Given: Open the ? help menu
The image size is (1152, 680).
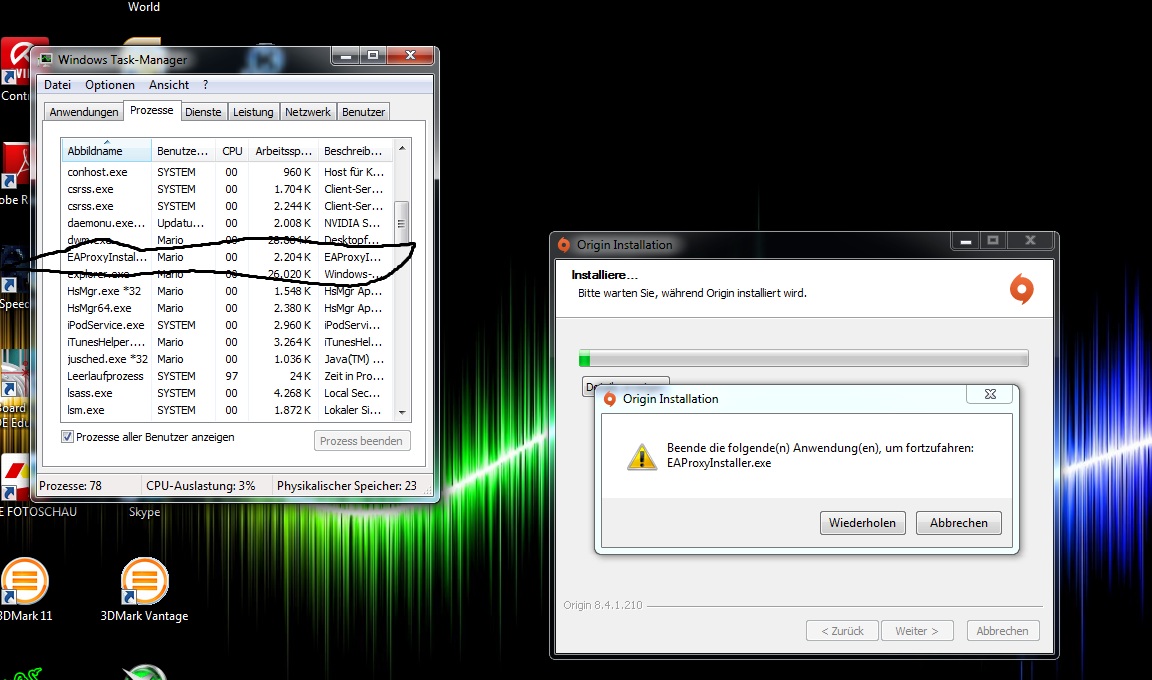Looking at the screenshot, I should 206,84.
